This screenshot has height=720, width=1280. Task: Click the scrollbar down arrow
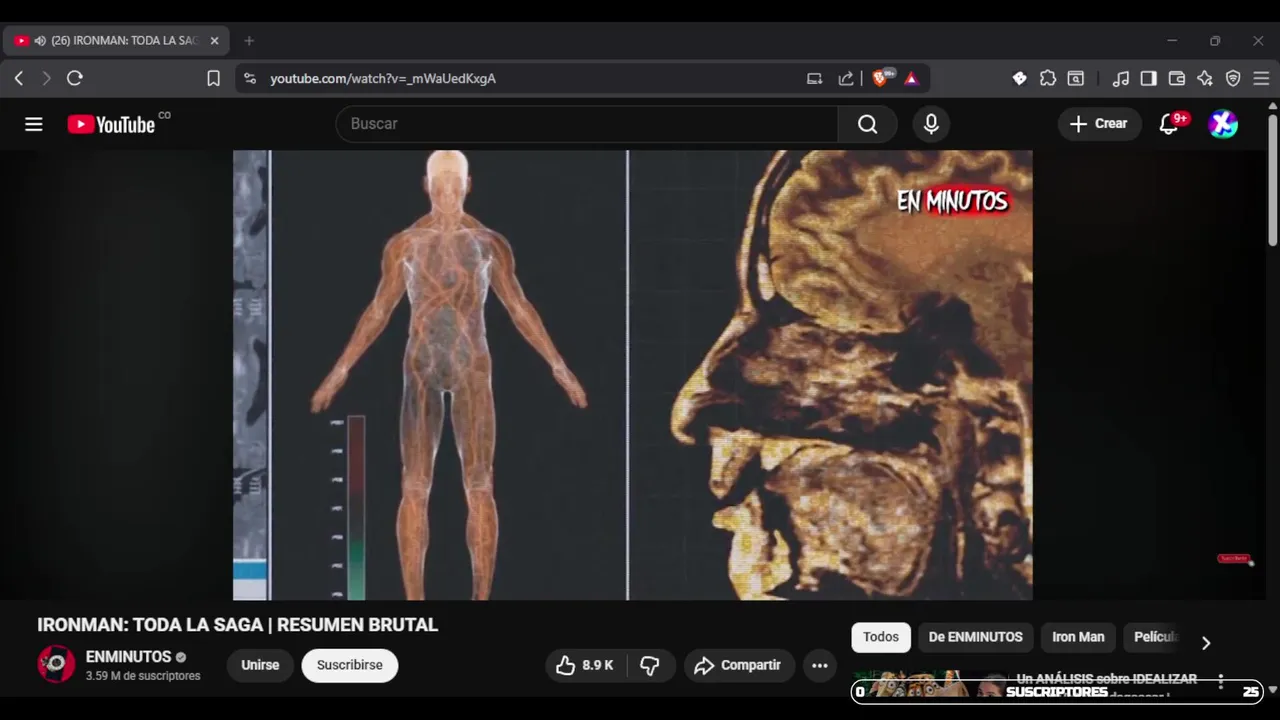pyautogui.click(x=1272, y=690)
